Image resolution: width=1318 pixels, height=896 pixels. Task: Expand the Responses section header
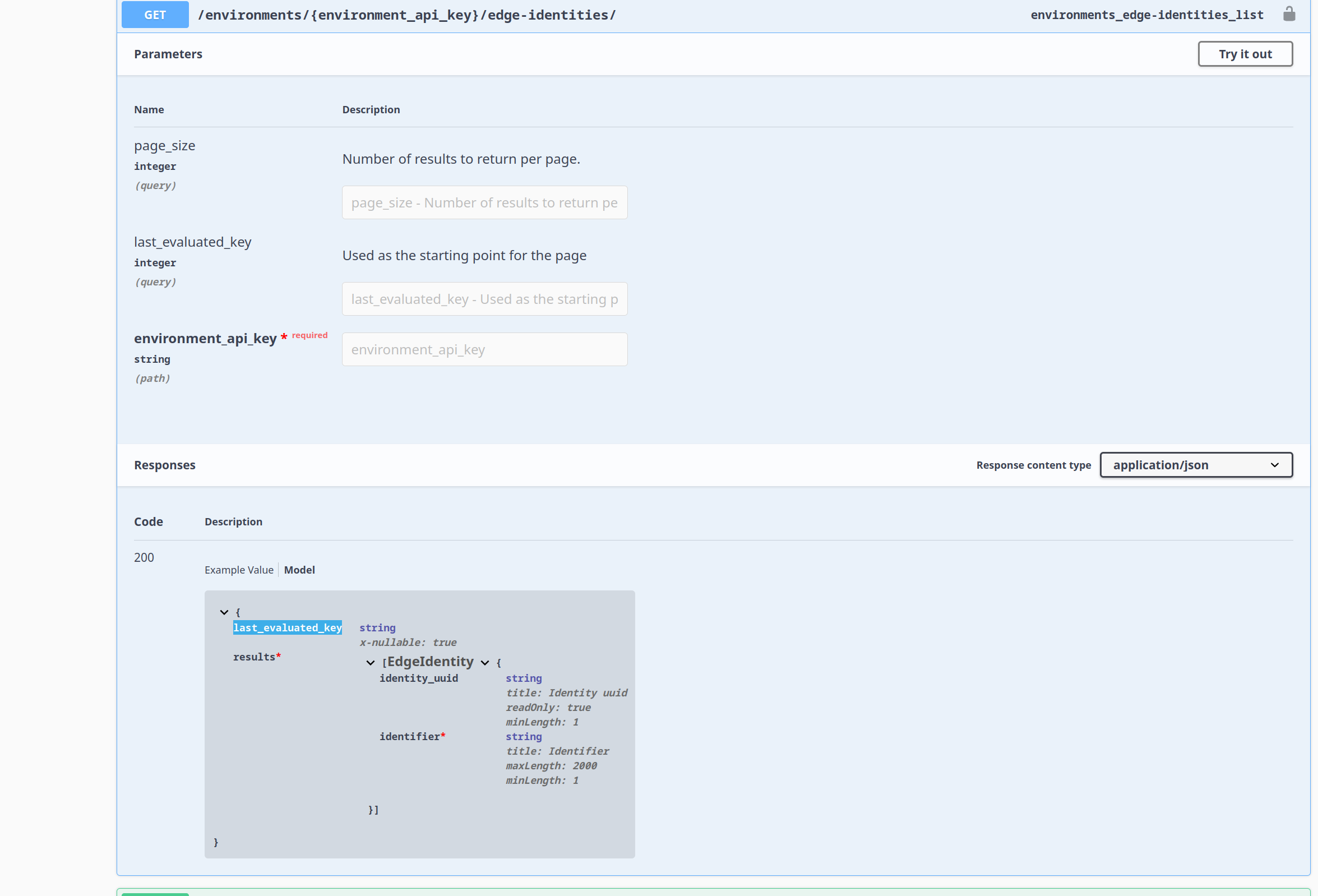(164, 465)
